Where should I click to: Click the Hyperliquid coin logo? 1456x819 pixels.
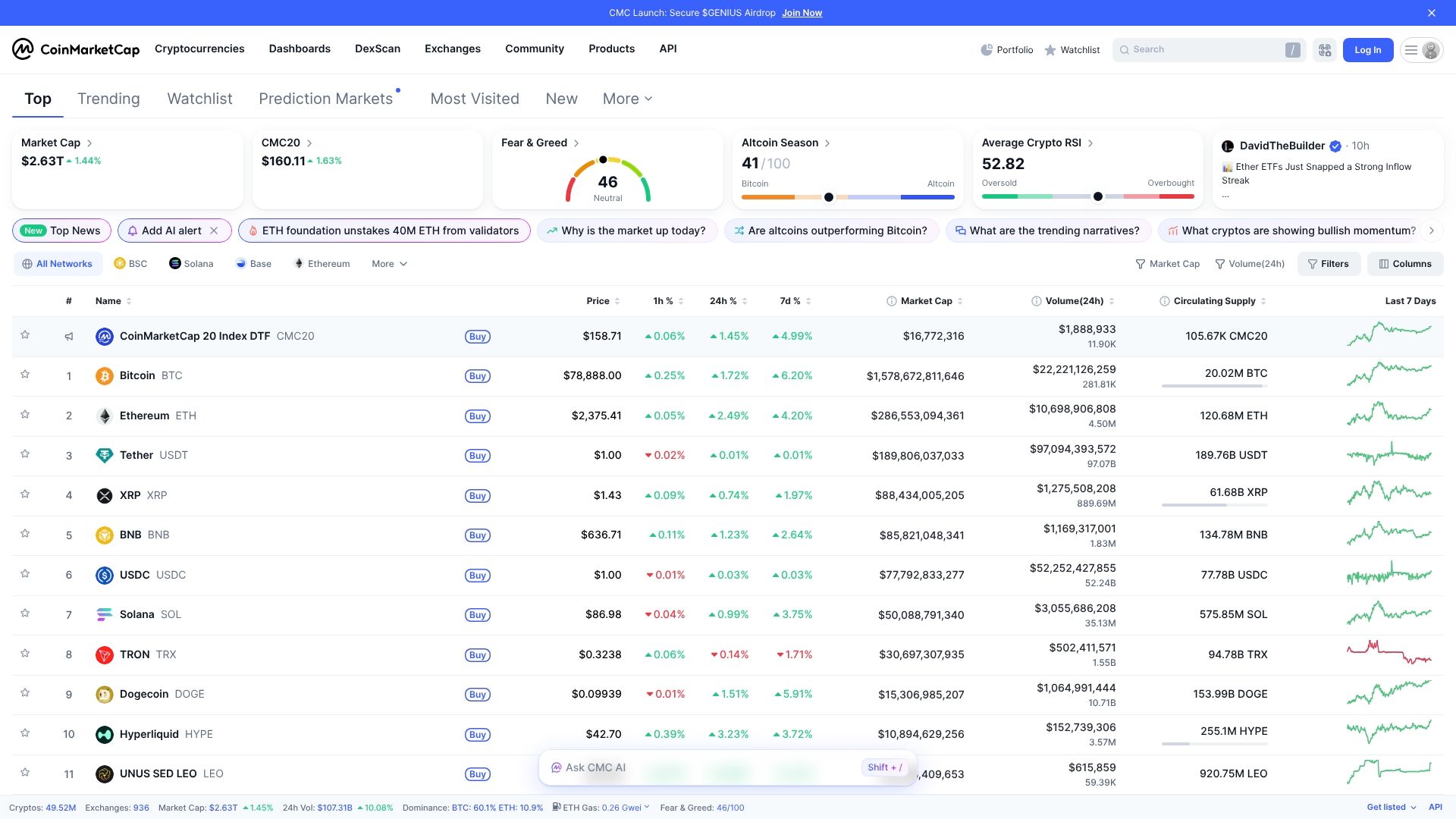[x=105, y=735]
